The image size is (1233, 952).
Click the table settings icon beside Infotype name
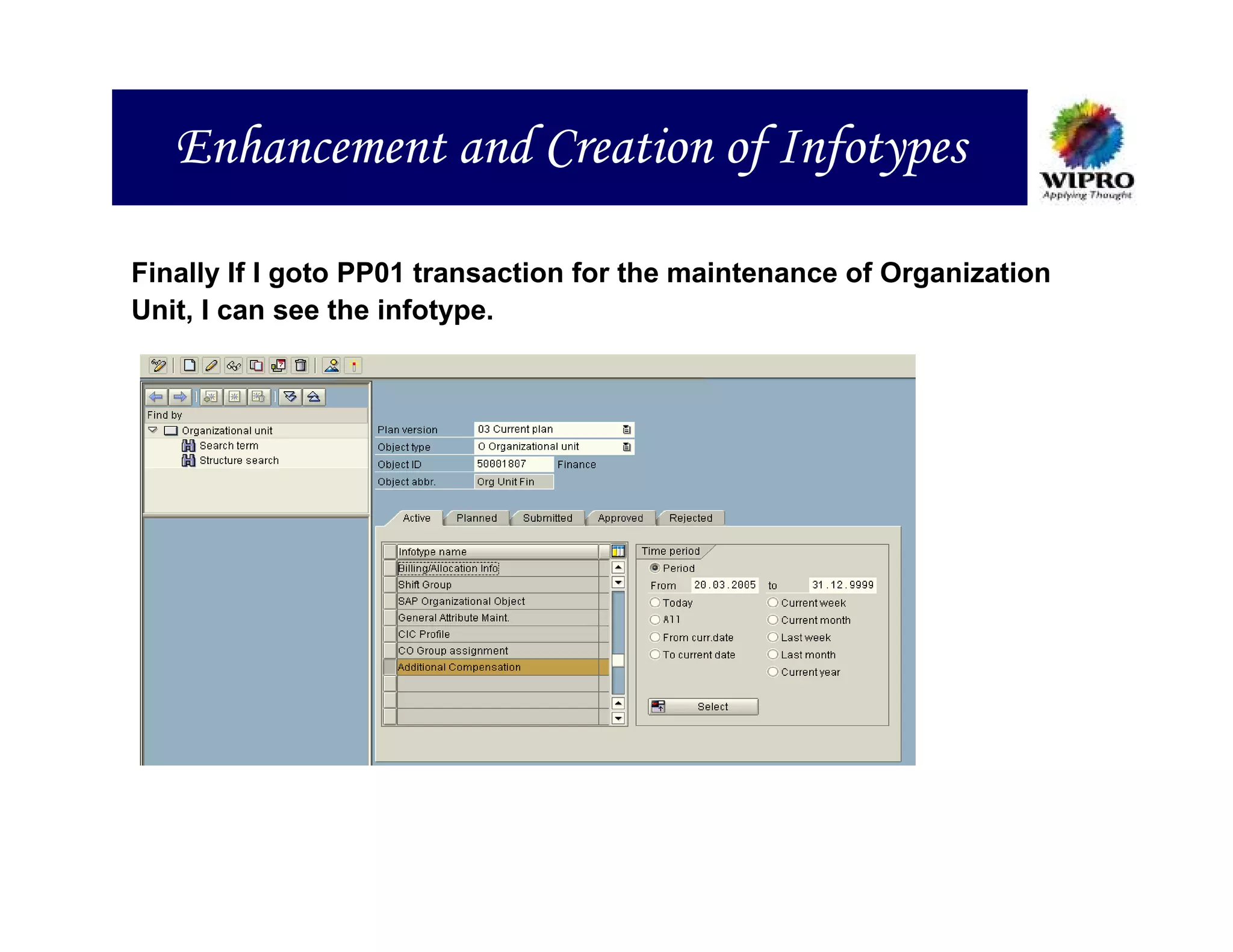618,551
